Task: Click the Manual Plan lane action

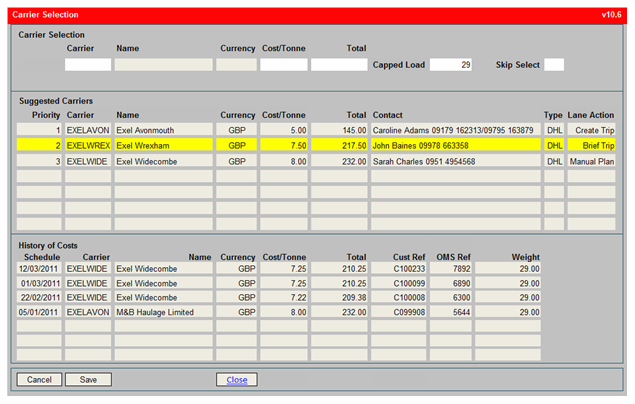Action: [x=591, y=162]
